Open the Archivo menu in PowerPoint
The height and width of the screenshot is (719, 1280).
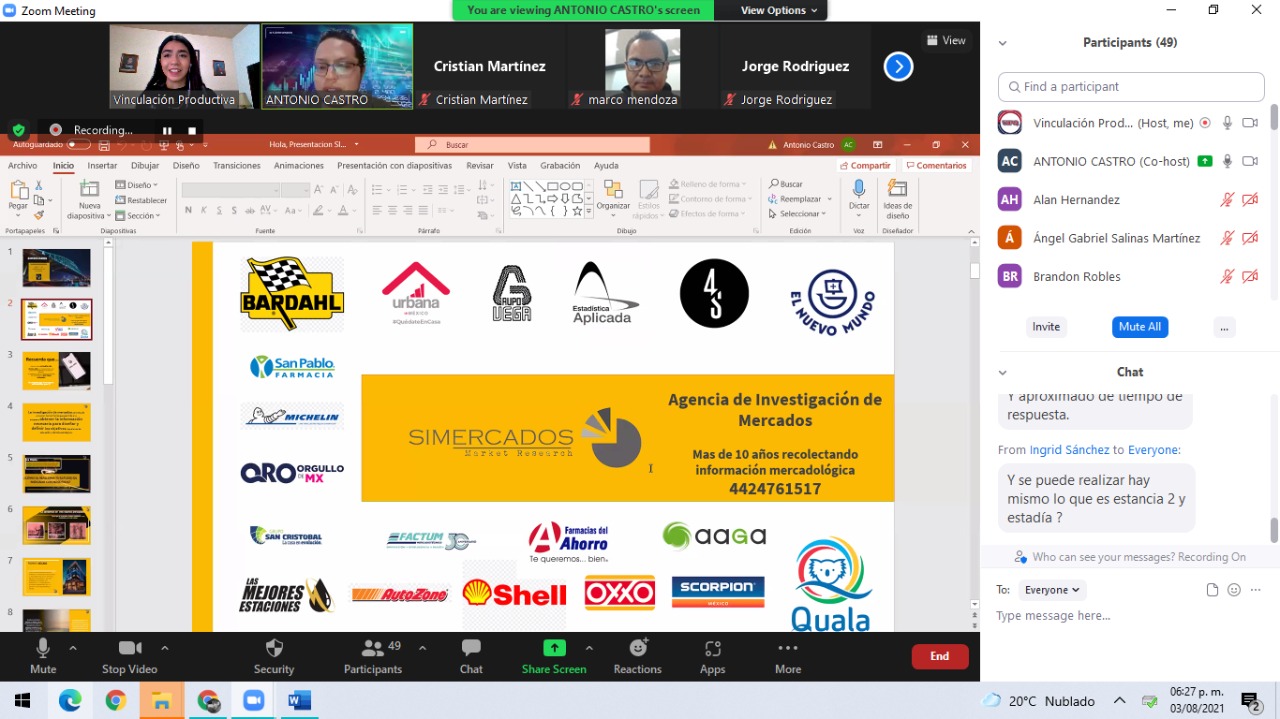22,166
